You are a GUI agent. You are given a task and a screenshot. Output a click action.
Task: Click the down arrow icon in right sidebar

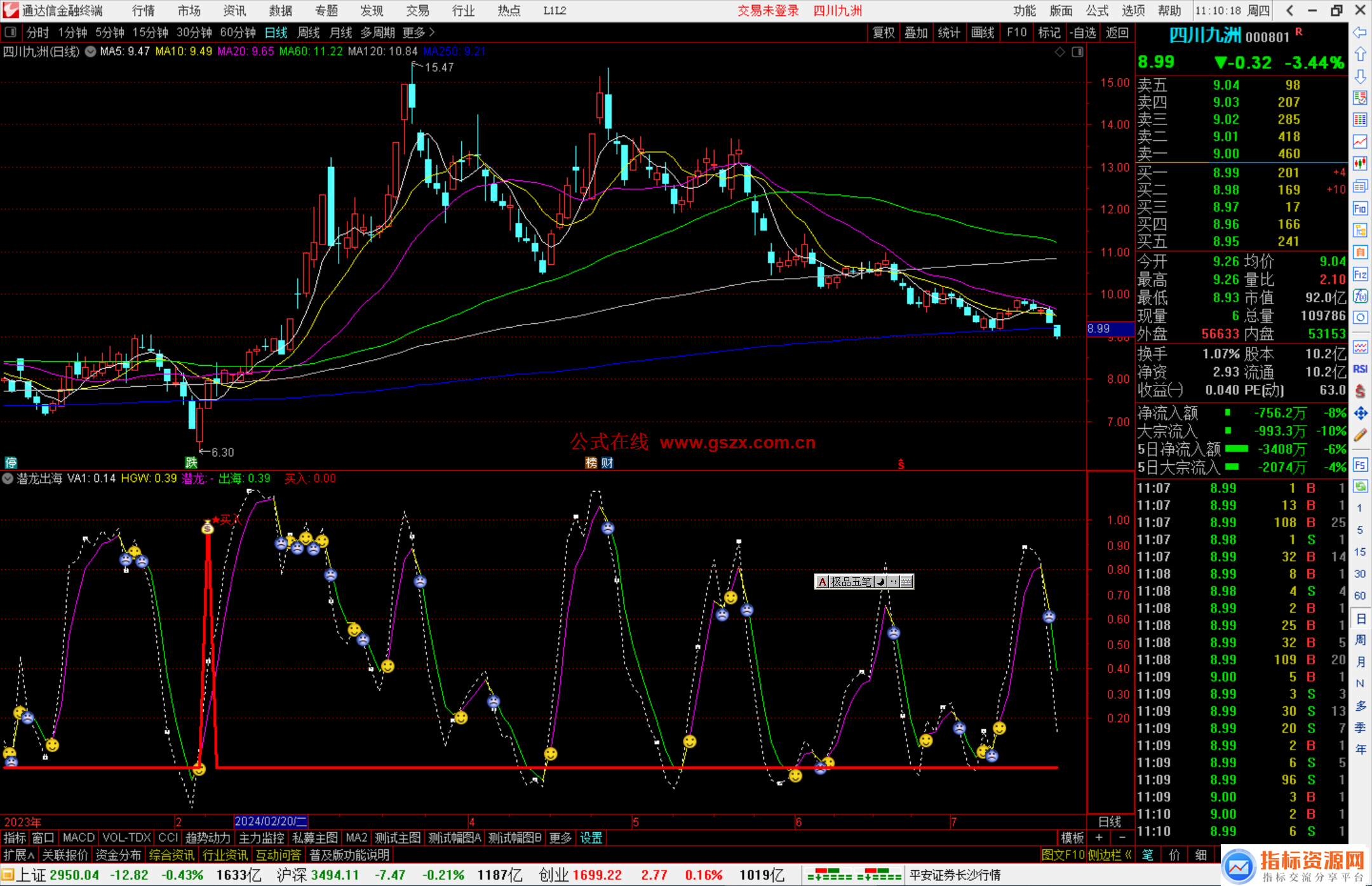point(1360,76)
